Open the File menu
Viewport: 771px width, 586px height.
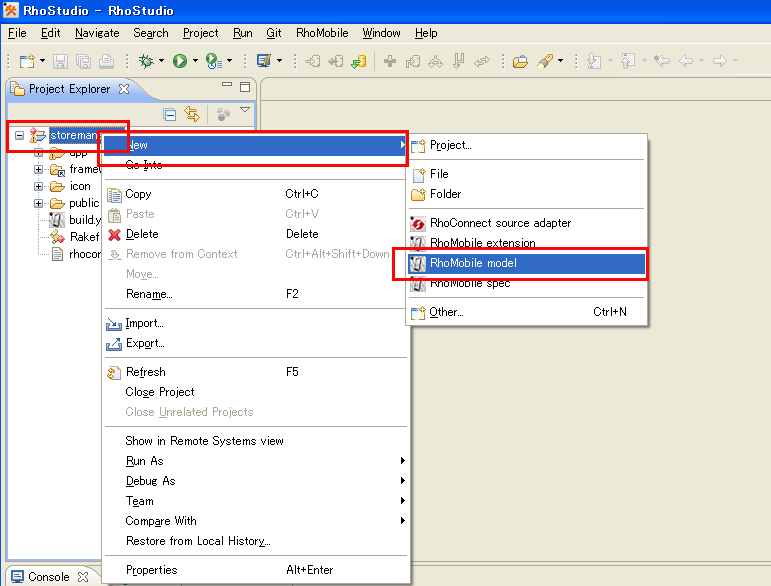click(17, 33)
